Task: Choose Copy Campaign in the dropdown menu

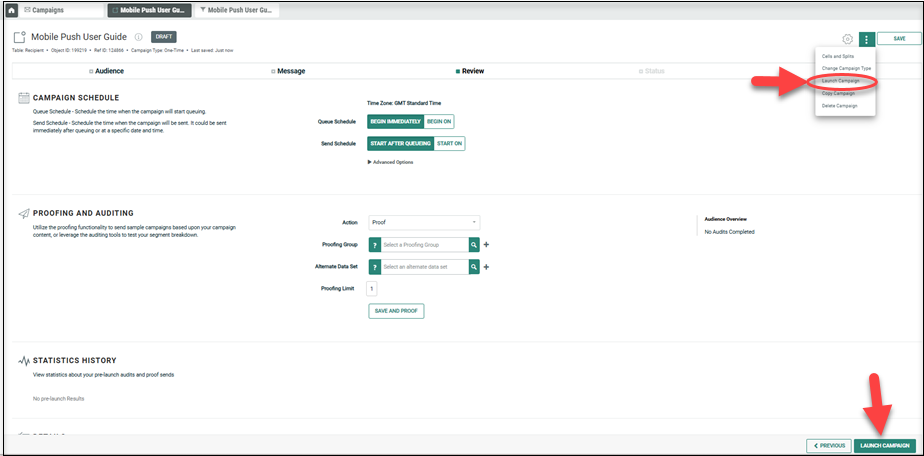Action: pos(838,93)
